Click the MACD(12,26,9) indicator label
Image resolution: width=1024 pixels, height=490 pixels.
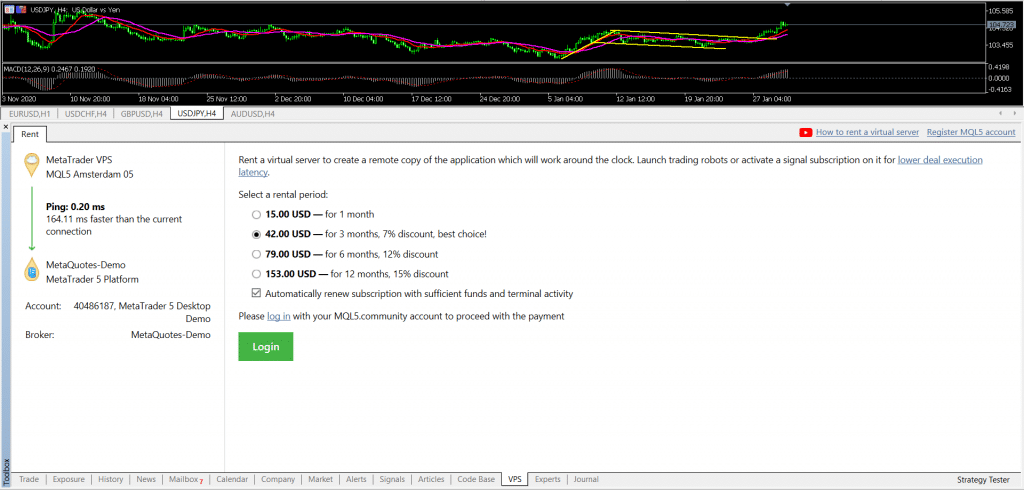pyautogui.click(x=49, y=68)
